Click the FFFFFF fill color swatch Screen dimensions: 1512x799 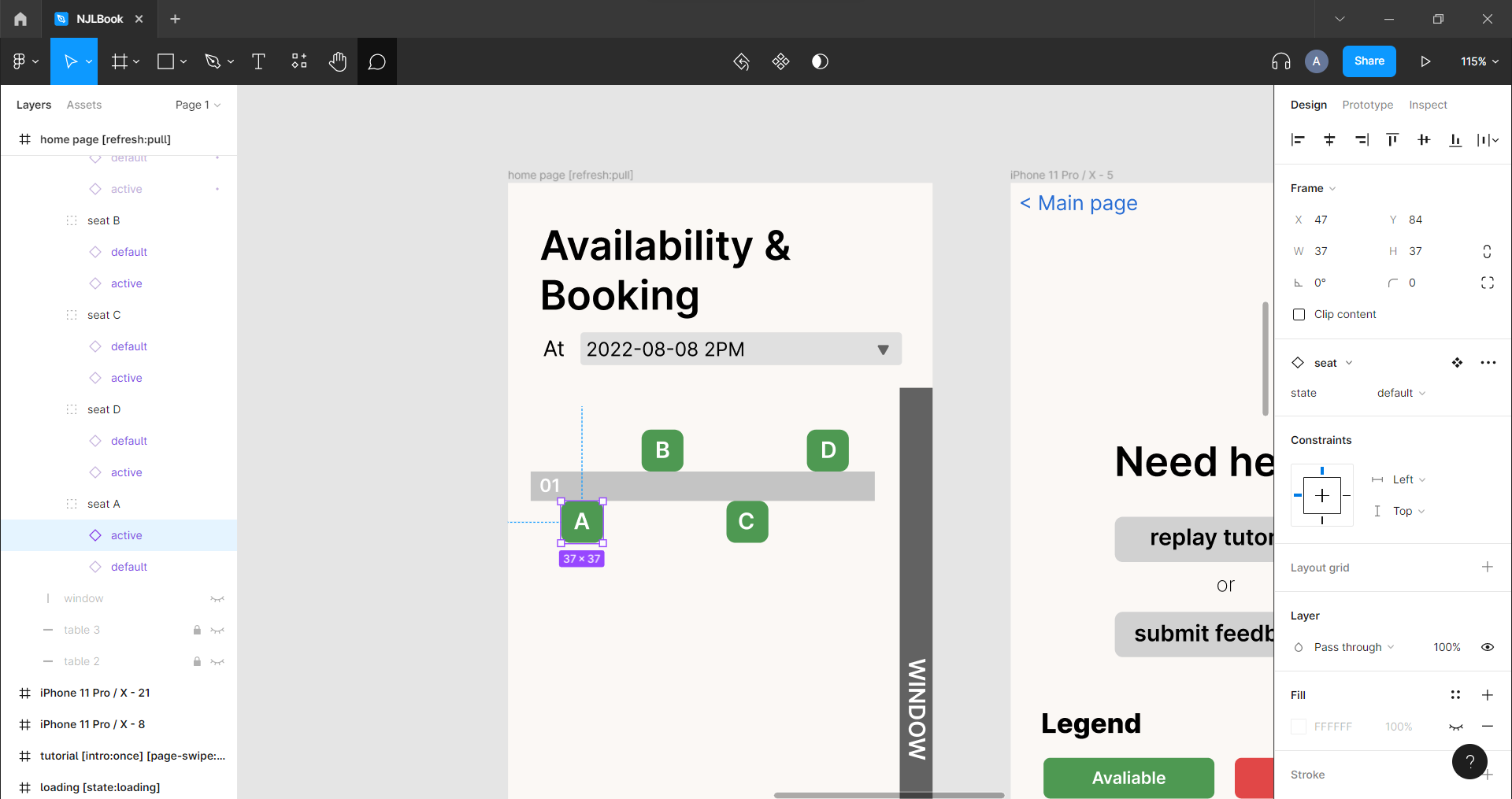[x=1299, y=727]
